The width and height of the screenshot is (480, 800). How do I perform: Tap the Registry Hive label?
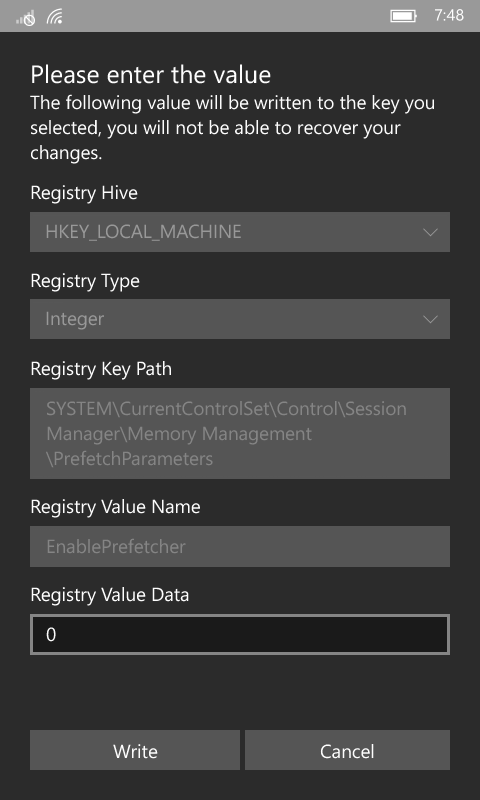click(84, 193)
